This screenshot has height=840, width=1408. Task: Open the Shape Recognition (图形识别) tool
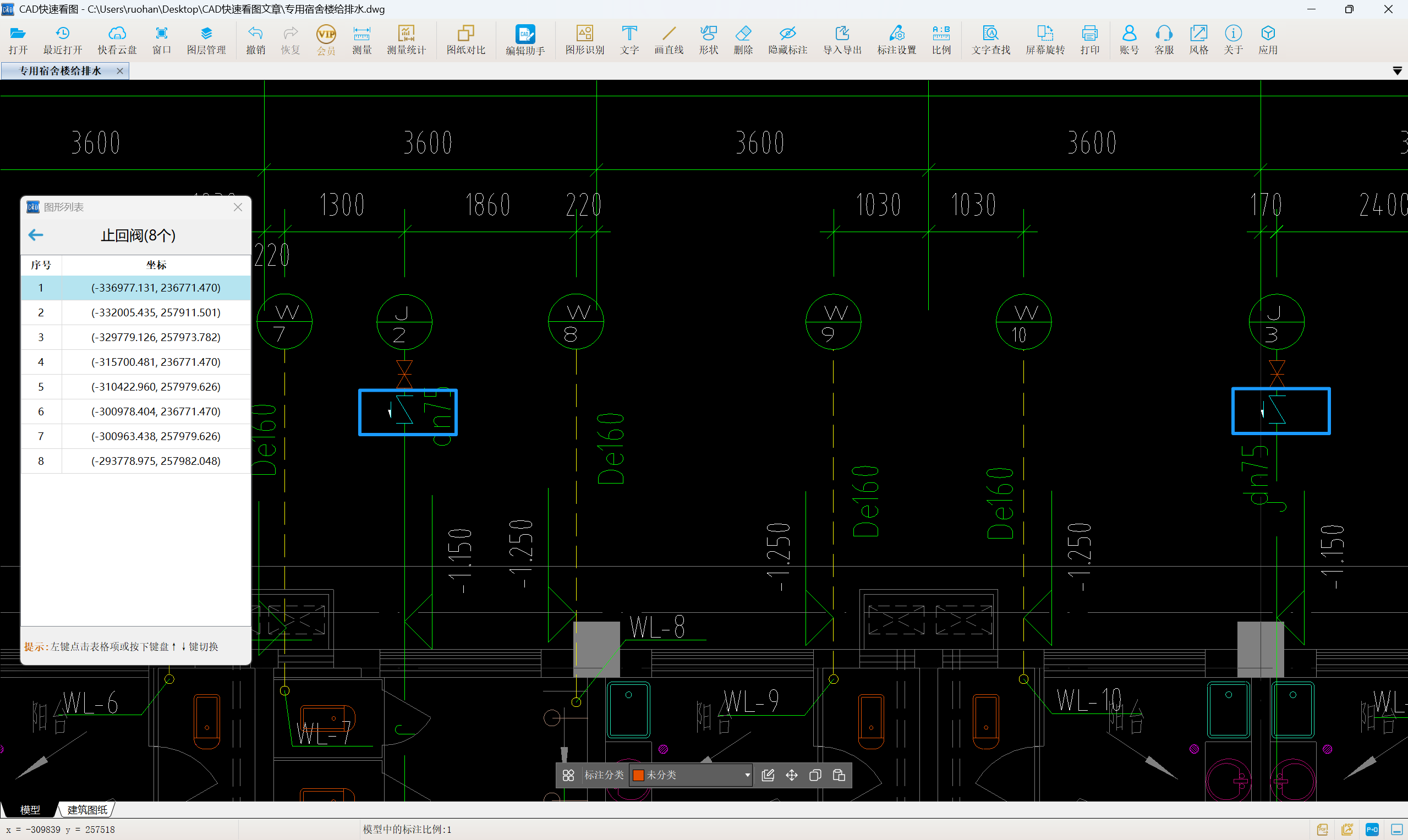coord(584,40)
